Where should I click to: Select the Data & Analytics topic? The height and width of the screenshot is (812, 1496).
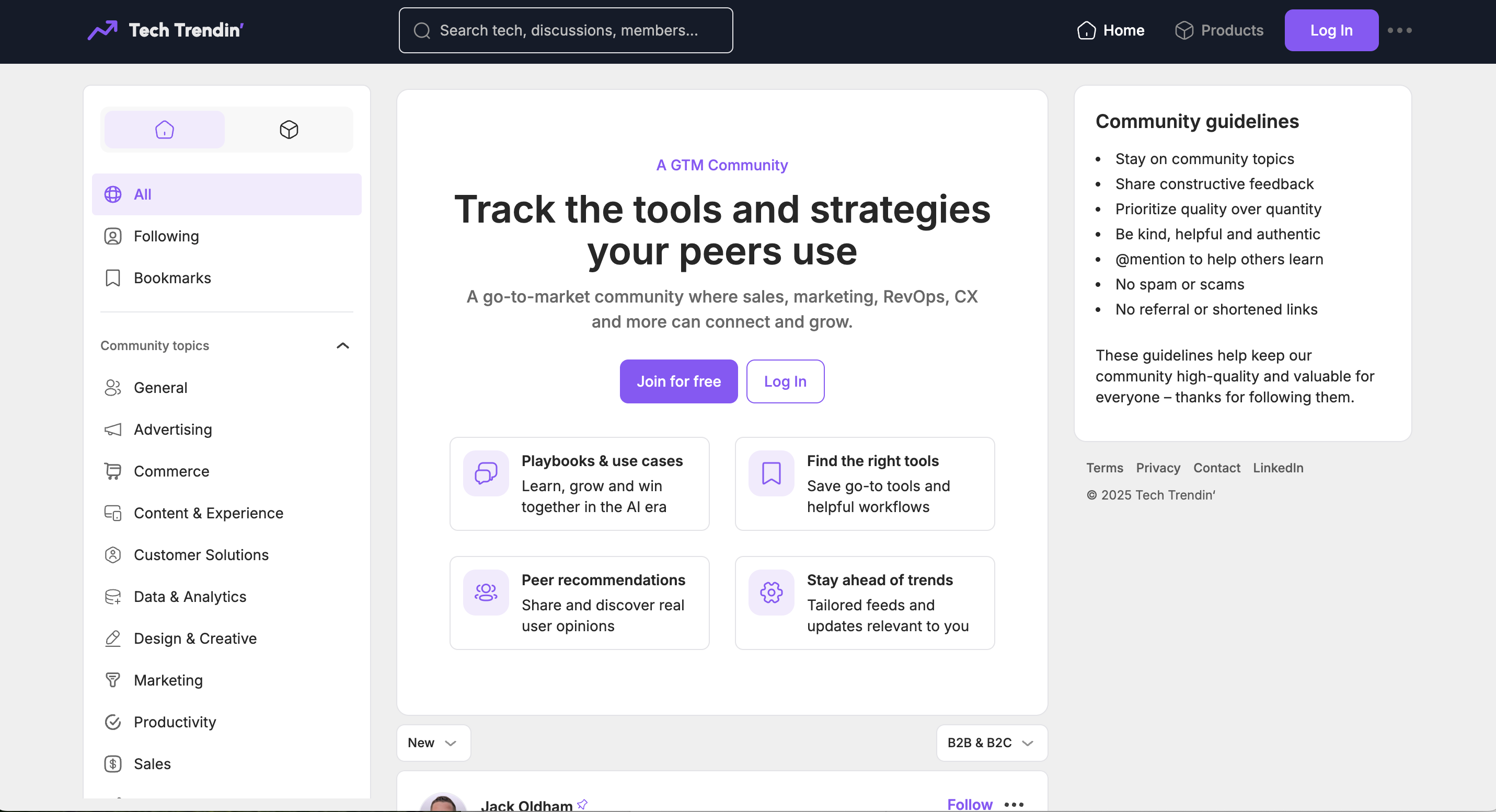click(x=189, y=597)
